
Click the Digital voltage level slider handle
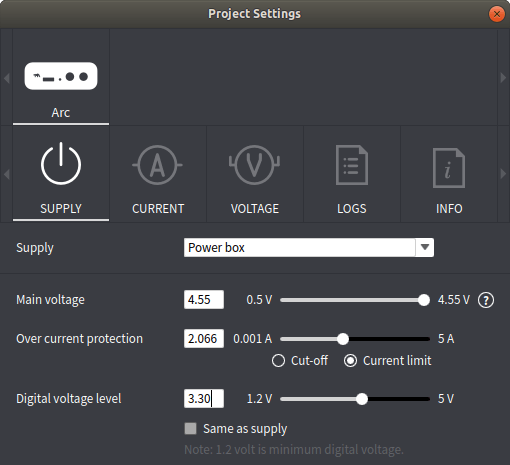click(x=362, y=399)
